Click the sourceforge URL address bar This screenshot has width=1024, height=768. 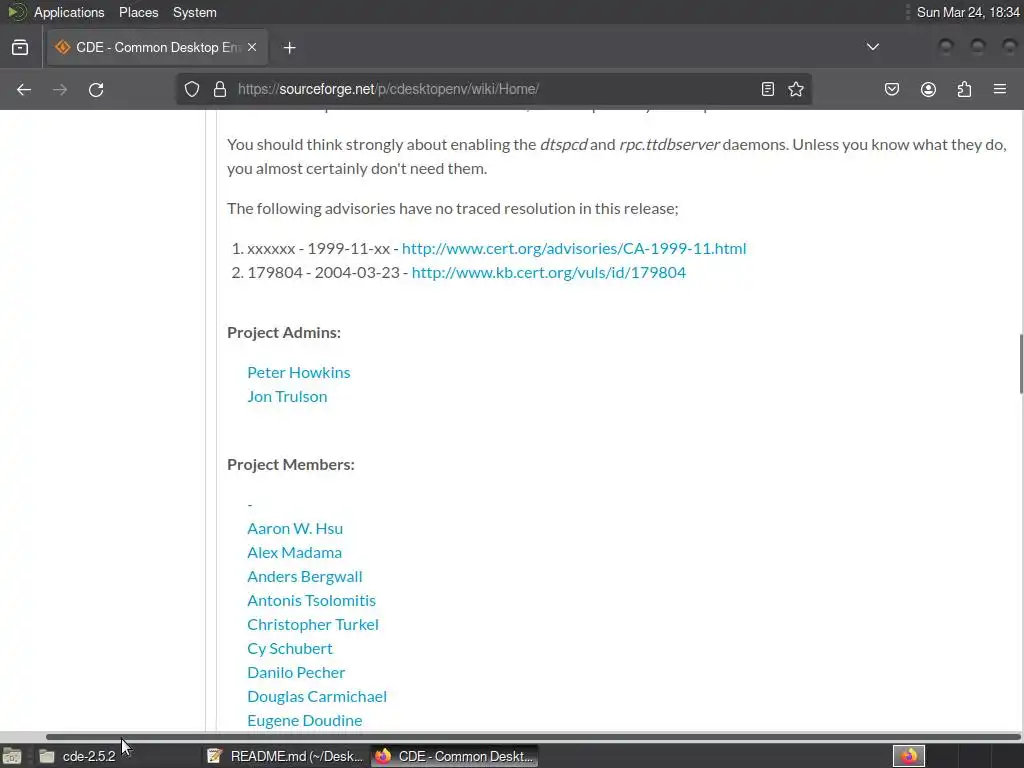click(x=496, y=89)
